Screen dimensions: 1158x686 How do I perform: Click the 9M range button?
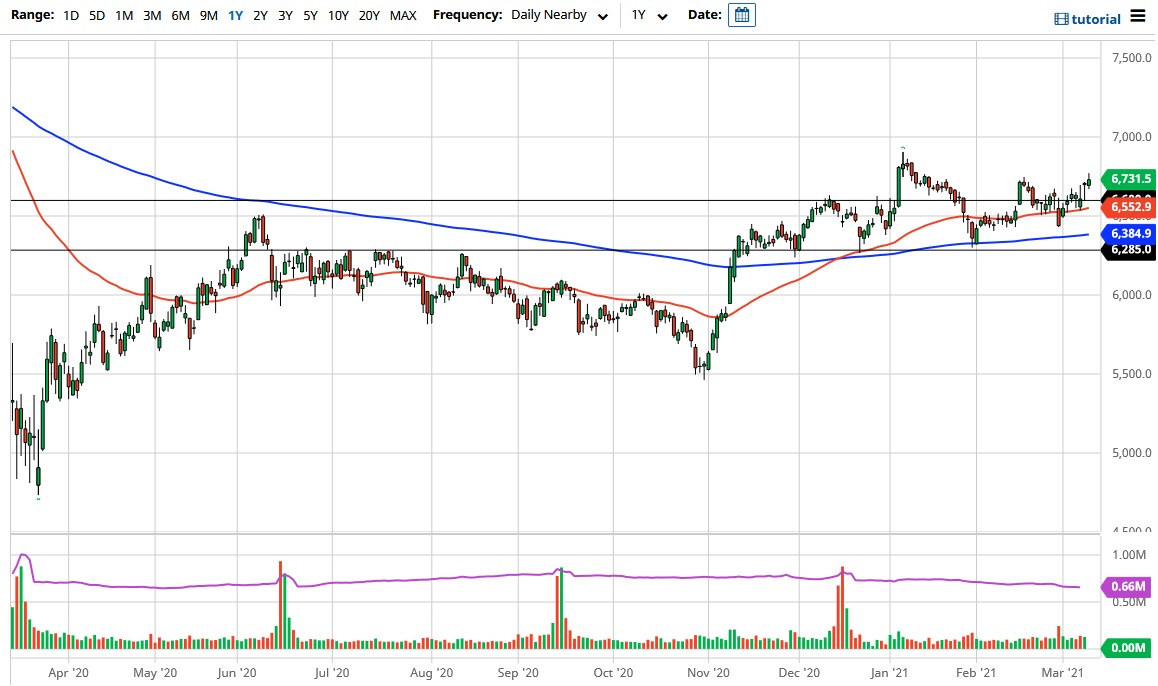[206, 15]
